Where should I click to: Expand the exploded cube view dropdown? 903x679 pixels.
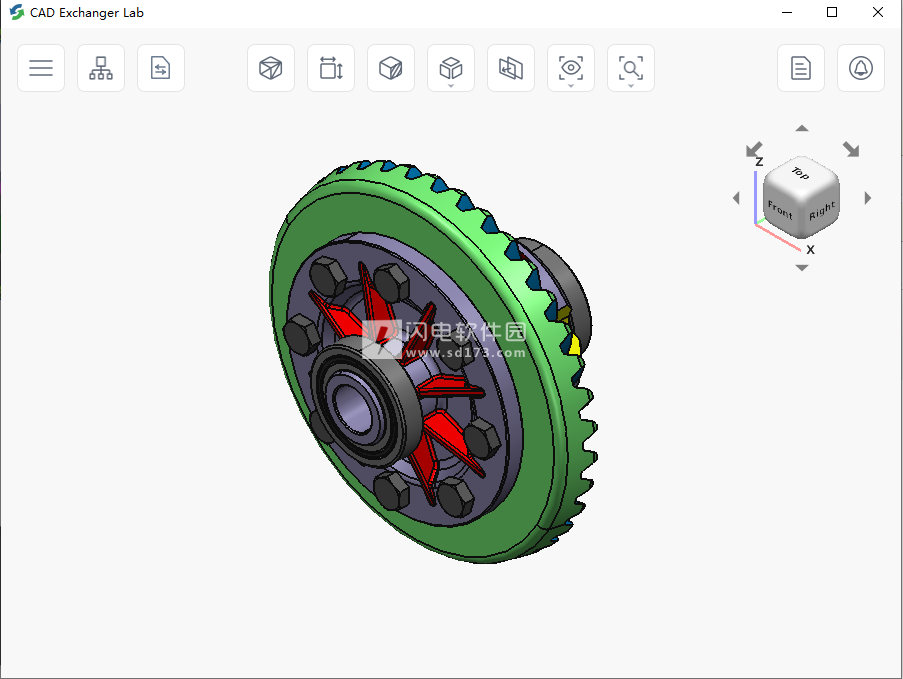click(x=451, y=70)
